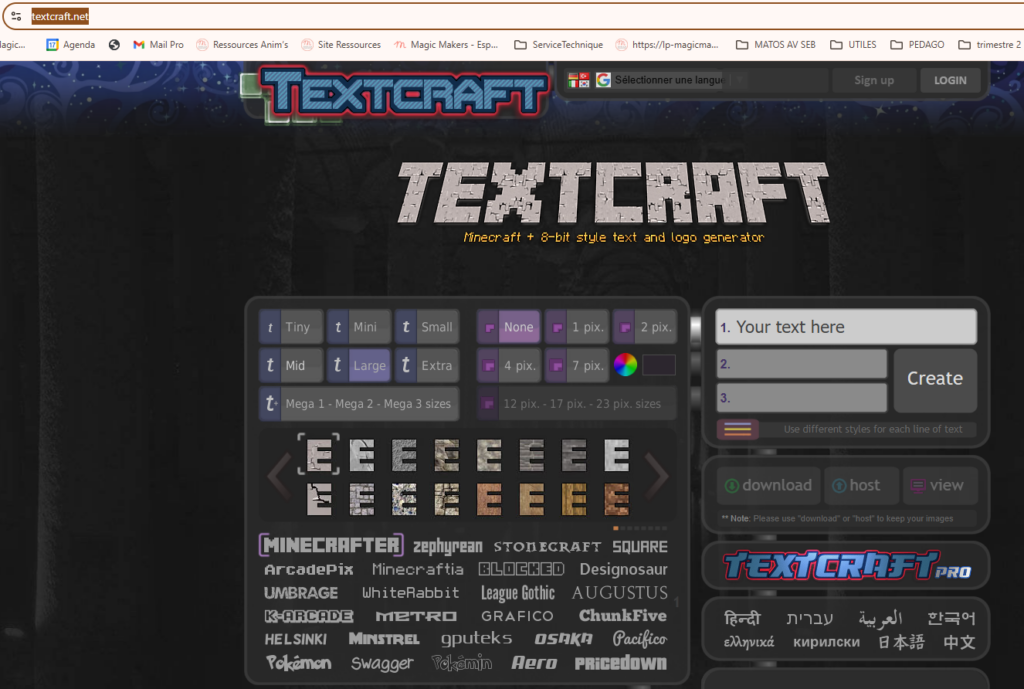
Task: Click the country flags icon near translate
Action: (x=579, y=80)
